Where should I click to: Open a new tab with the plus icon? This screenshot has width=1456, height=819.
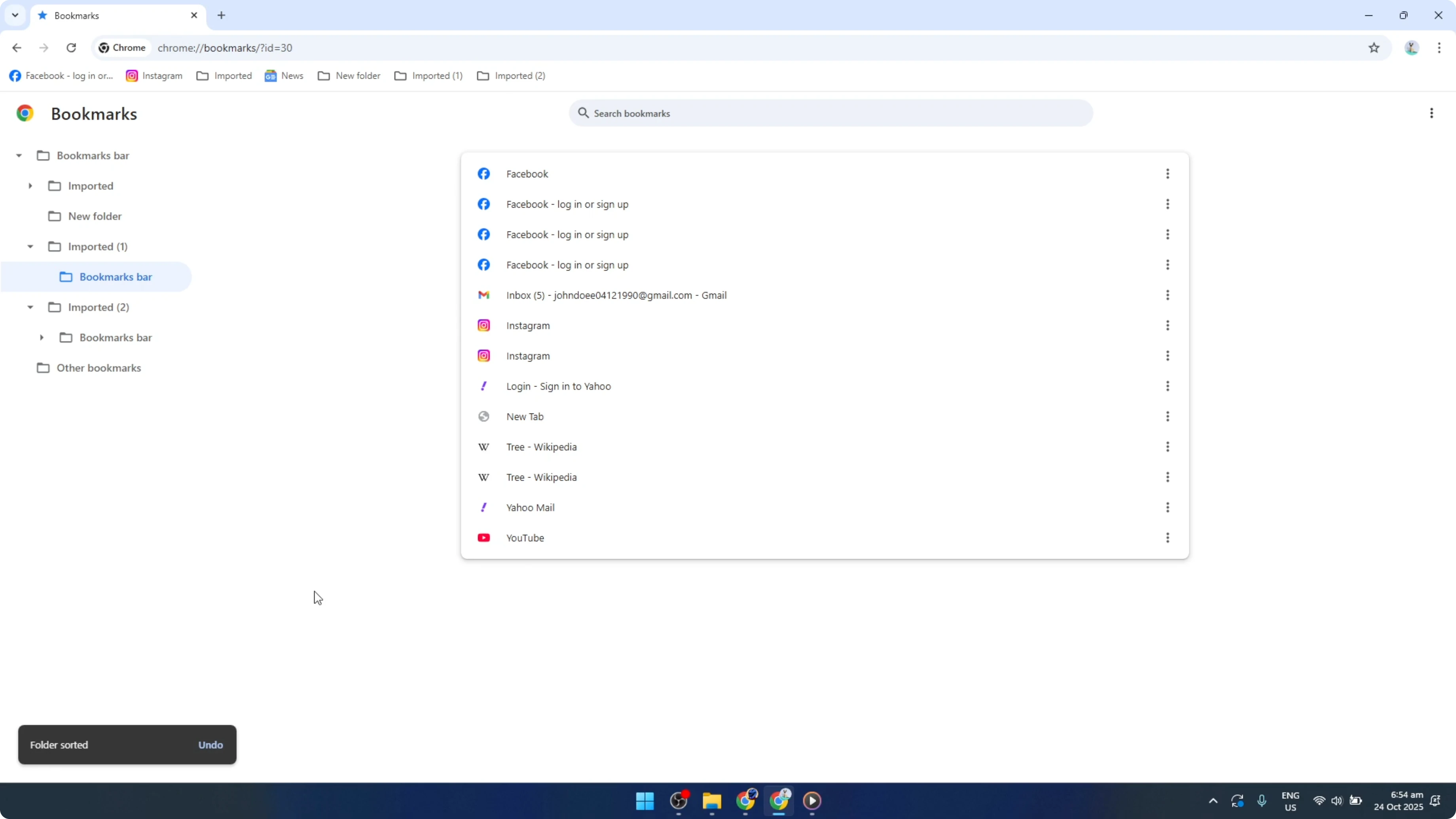click(x=221, y=15)
